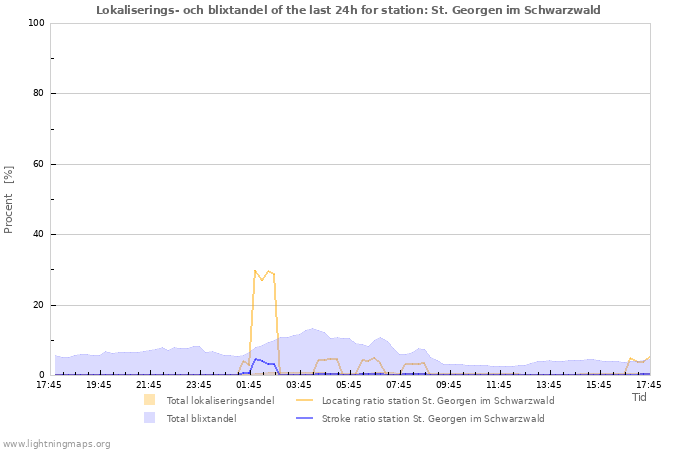700x450 pixels.
Task: Select the 09:45 time tick label
Action: pyautogui.click(x=449, y=384)
